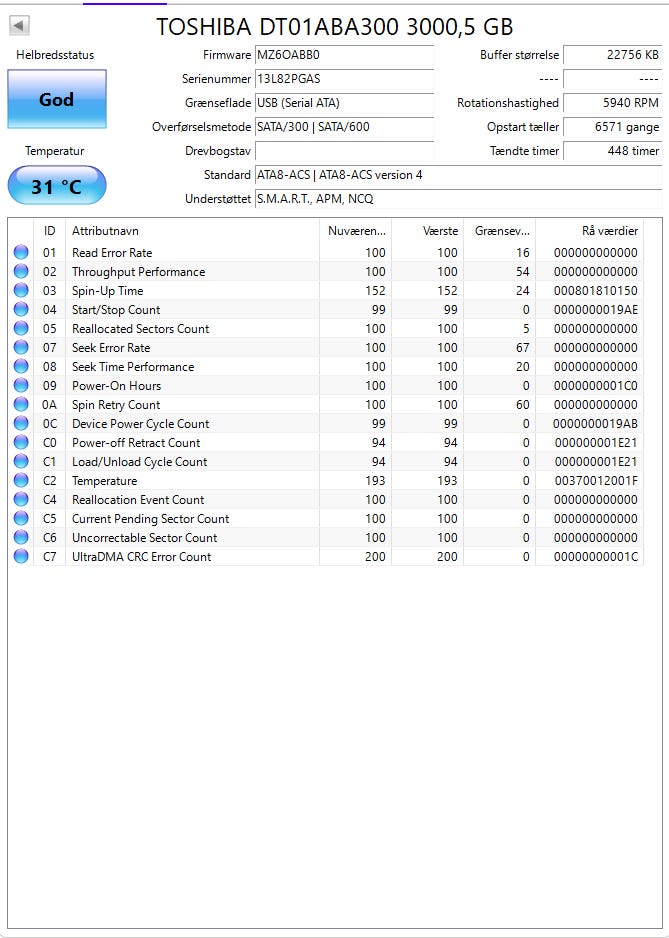Click the Værste column header

click(x=427, y=231)
